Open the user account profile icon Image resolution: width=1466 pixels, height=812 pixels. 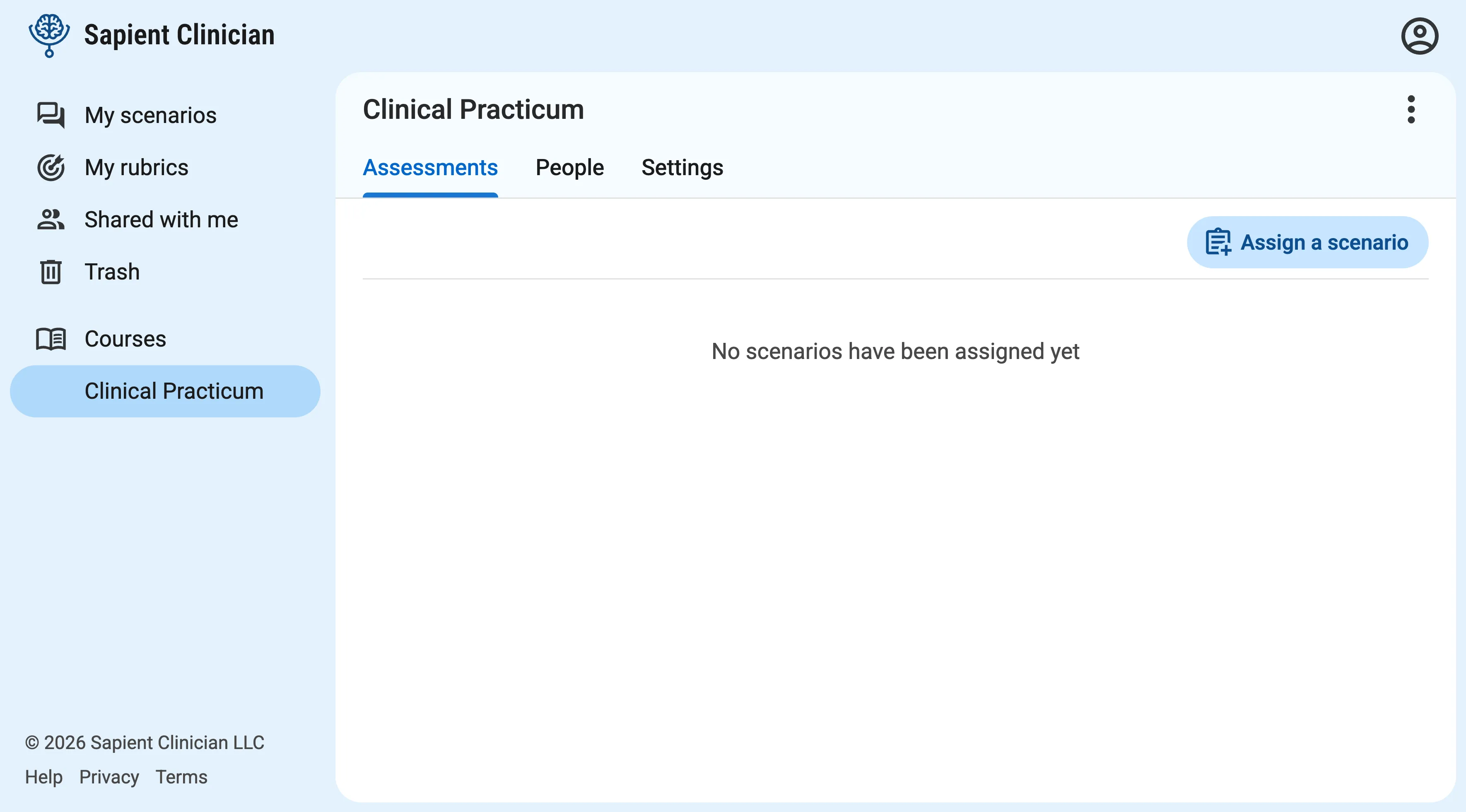1419,35
